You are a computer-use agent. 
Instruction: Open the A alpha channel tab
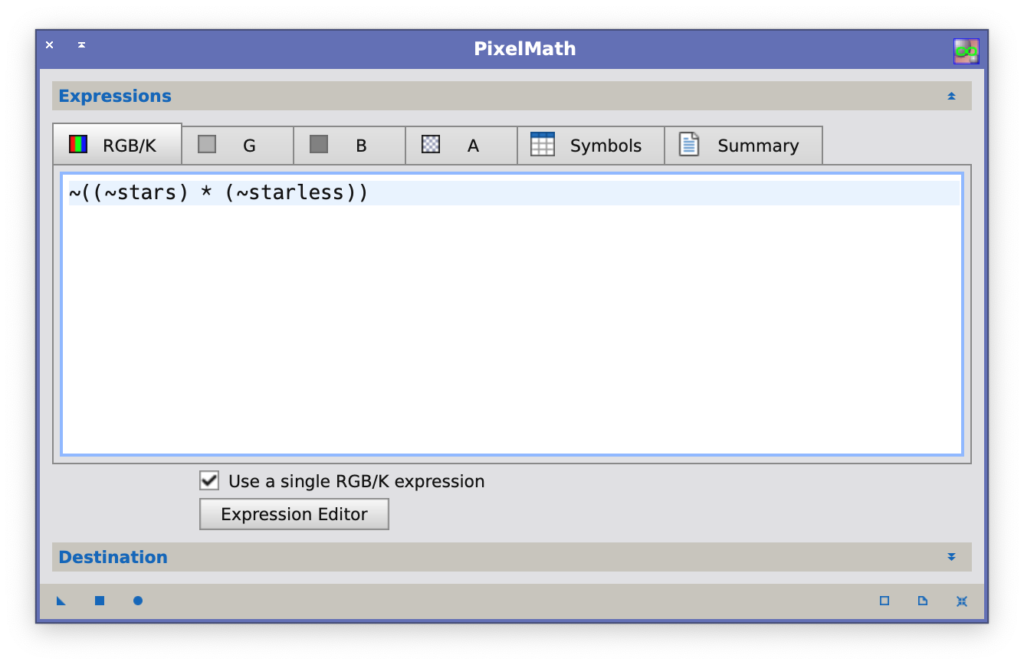461,145
